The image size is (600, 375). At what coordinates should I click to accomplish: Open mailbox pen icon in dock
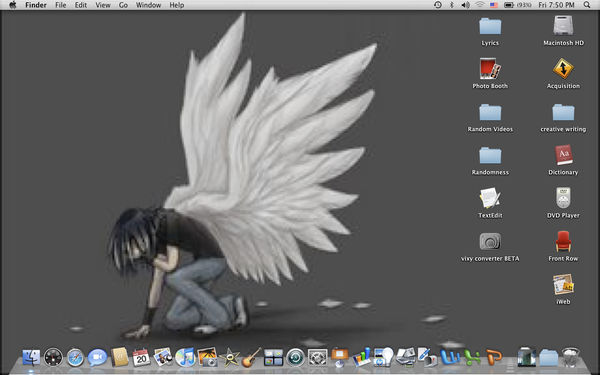coord(427,357)
